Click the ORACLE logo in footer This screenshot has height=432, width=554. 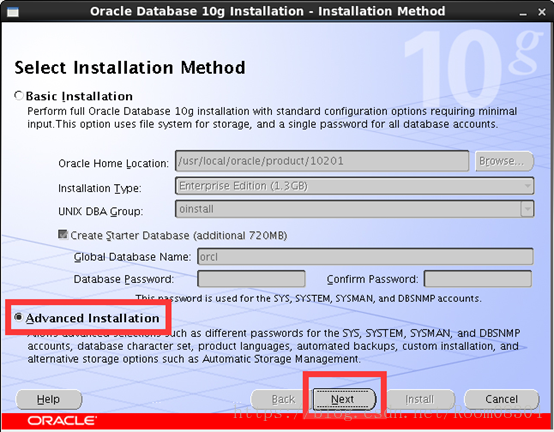pyautogui.click(x=62, y=421)
